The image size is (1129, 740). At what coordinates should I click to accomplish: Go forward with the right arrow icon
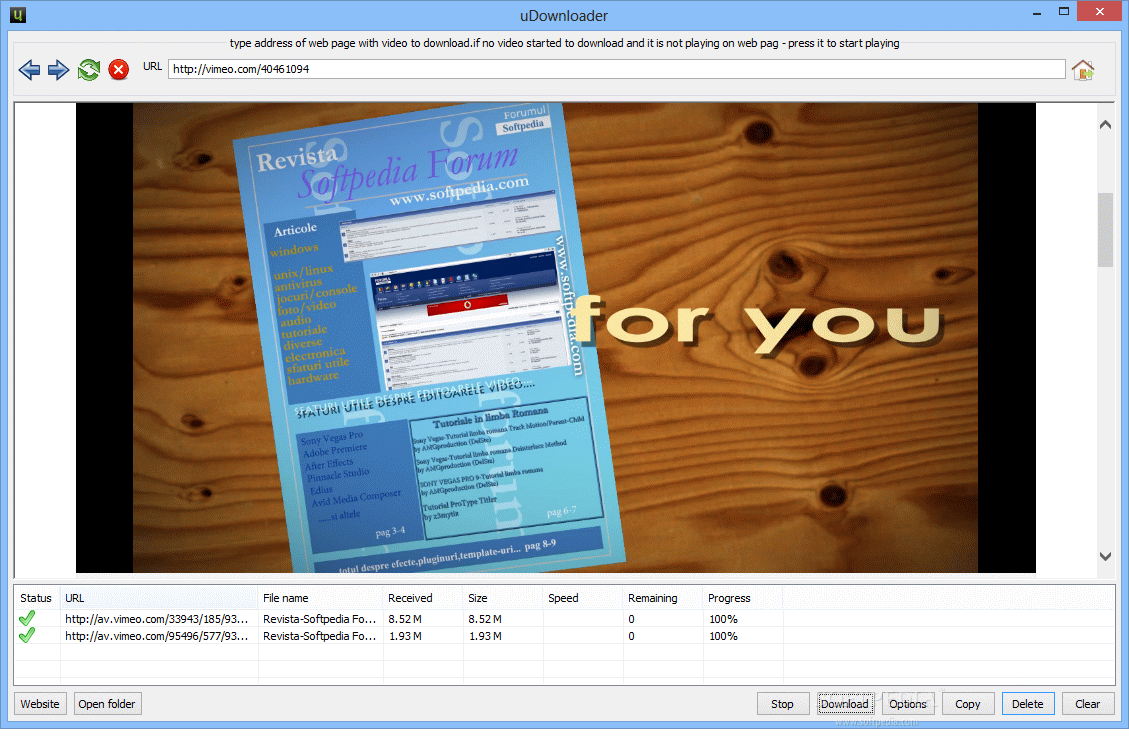point(58,70)
